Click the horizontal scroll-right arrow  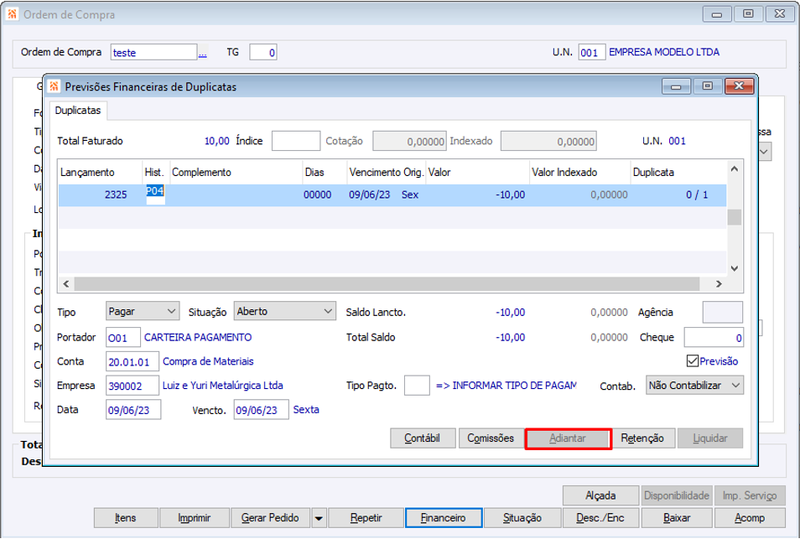719,284
